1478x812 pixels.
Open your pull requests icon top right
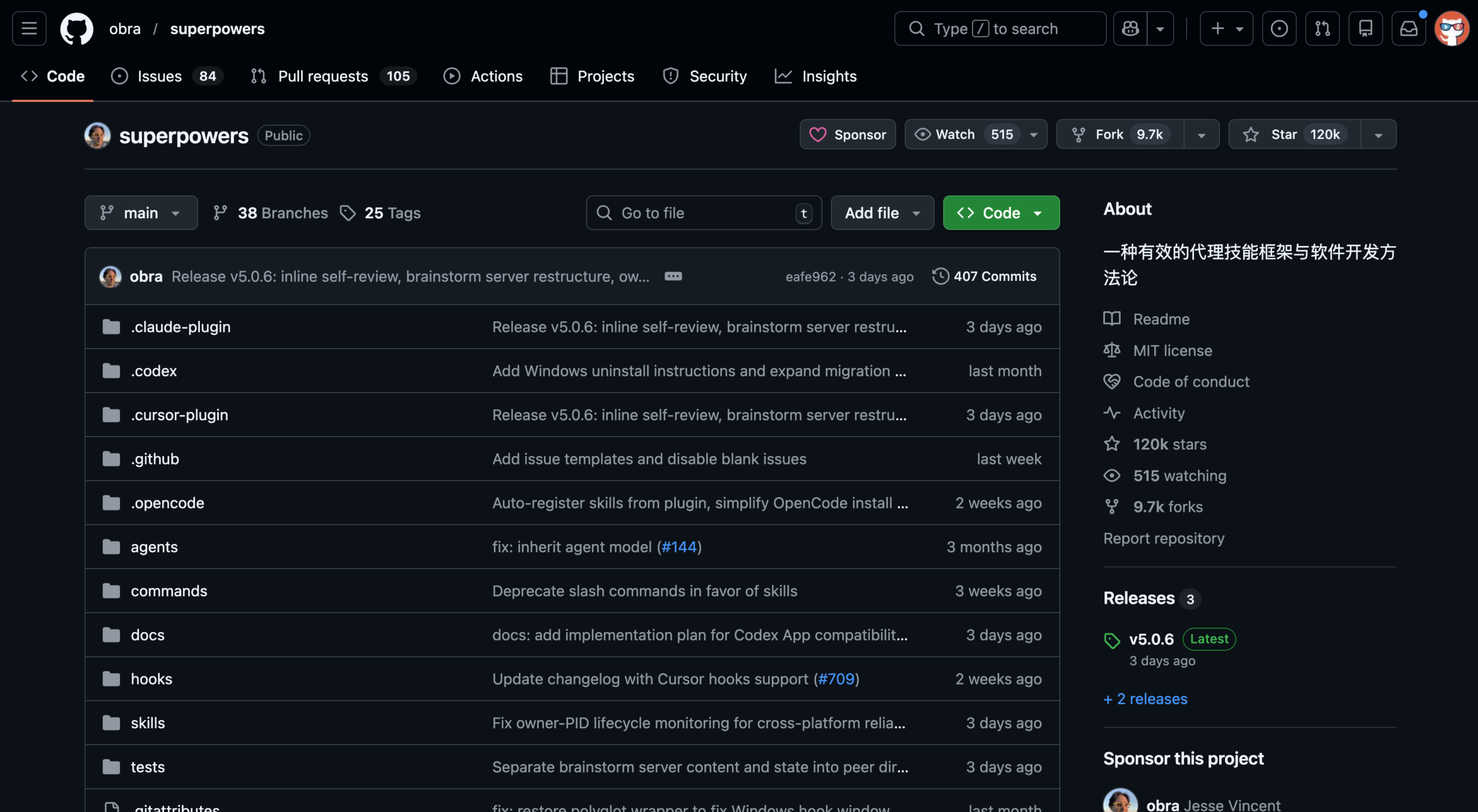[1322, 28]
